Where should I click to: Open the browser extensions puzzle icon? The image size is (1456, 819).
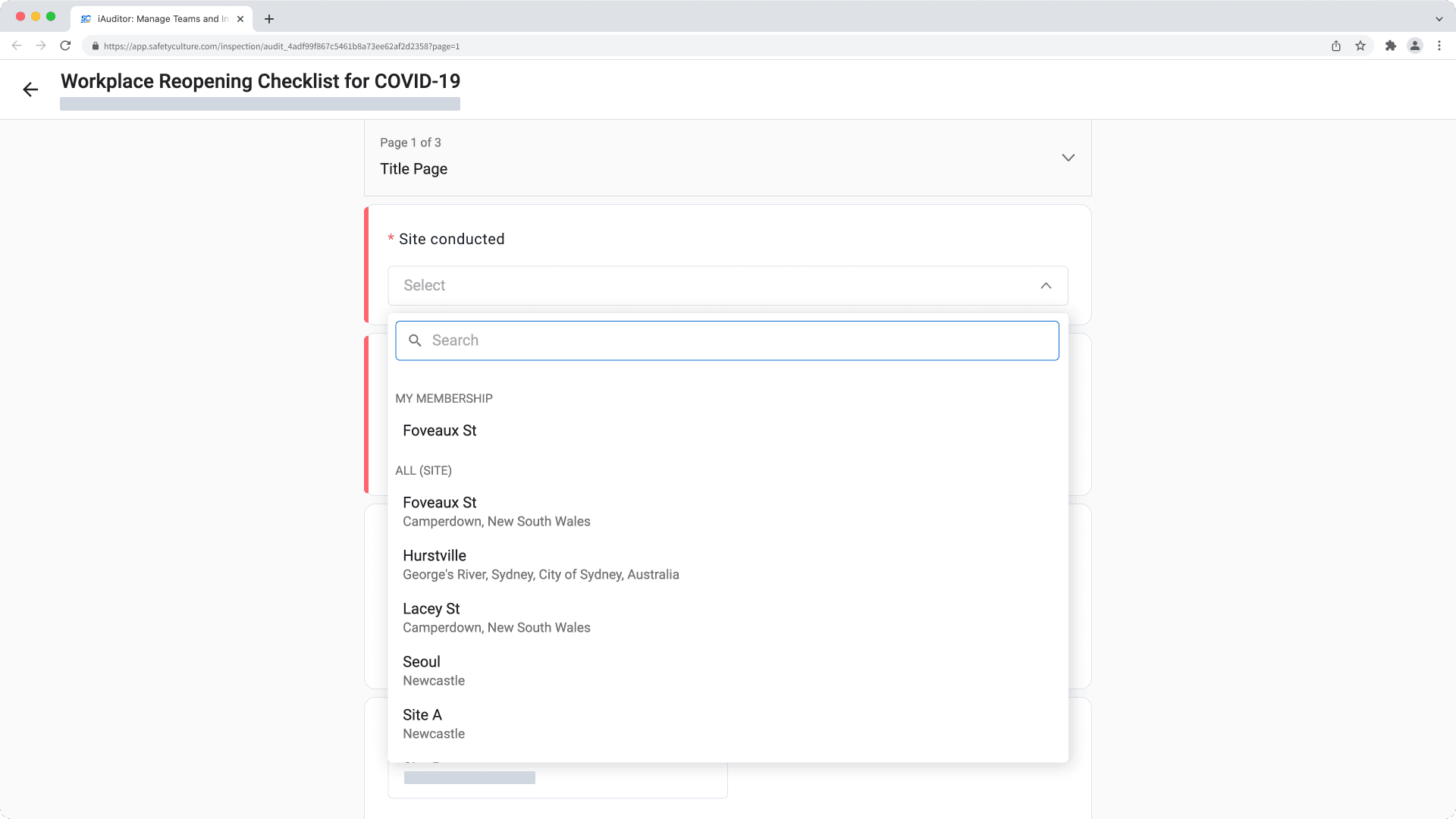1392,45
